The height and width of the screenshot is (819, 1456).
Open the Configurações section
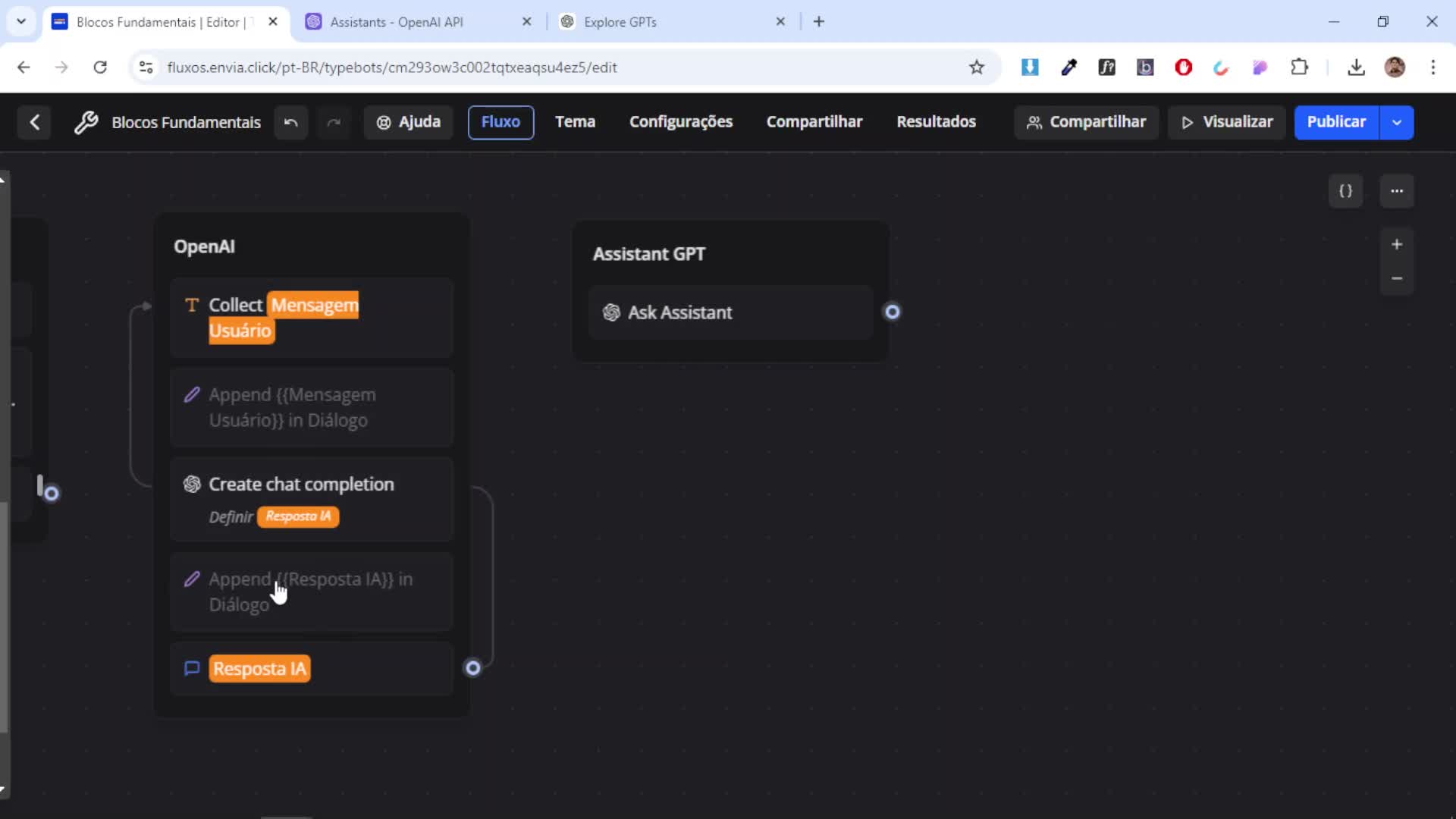pos(680,122)
